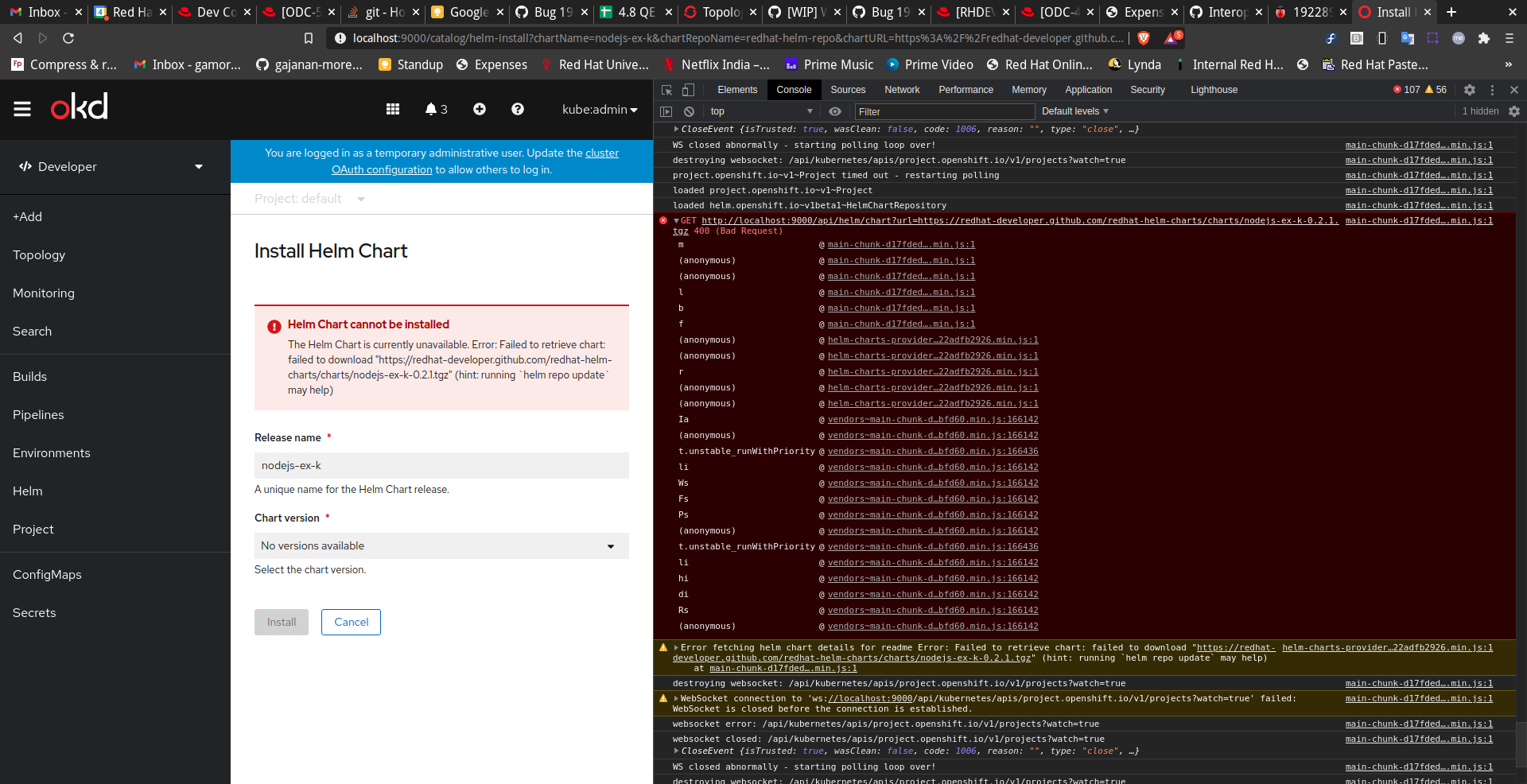
Task: Go back with the browser back arrow
Action: [x=17, y=38]
